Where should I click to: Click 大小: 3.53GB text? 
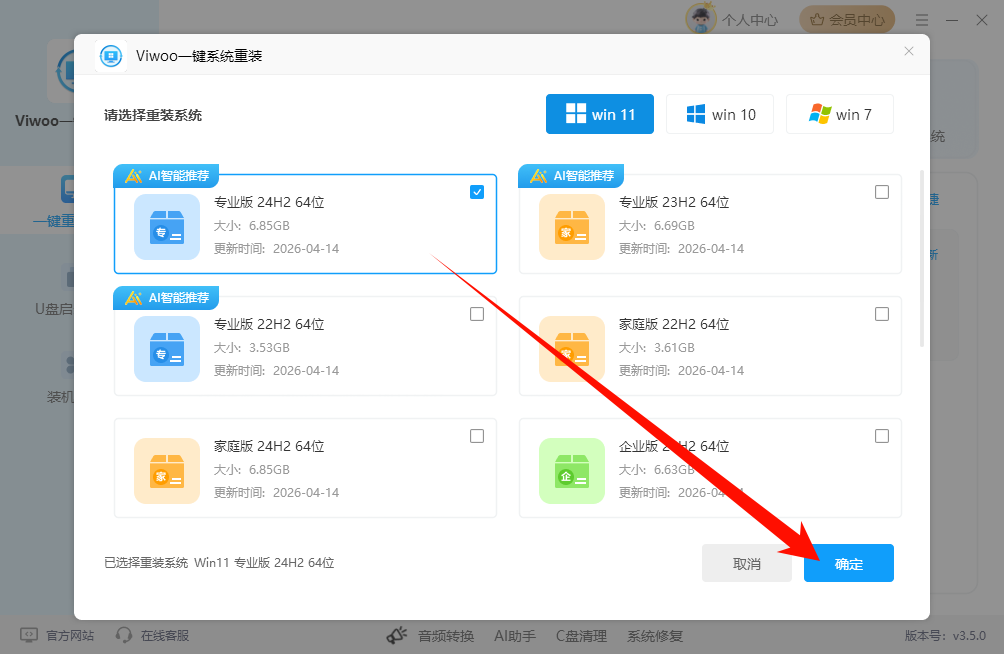coord(252,348)
